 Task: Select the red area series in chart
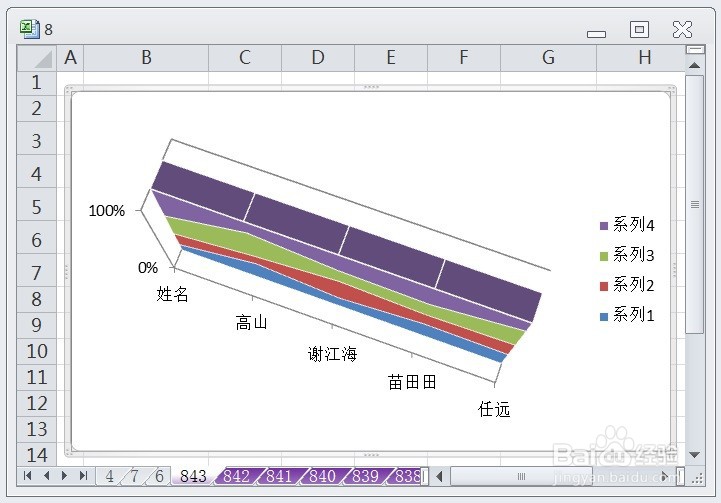tap(340, 289)
